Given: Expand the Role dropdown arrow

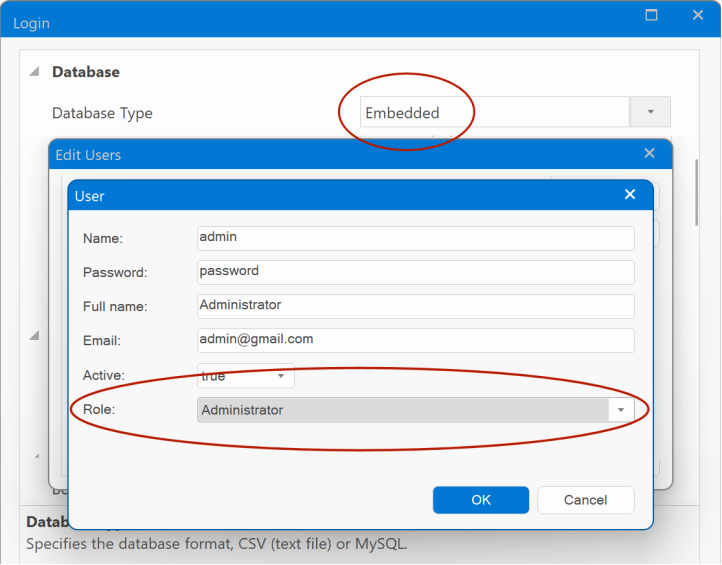Looking at the screenshot, I should pos(621,410).
